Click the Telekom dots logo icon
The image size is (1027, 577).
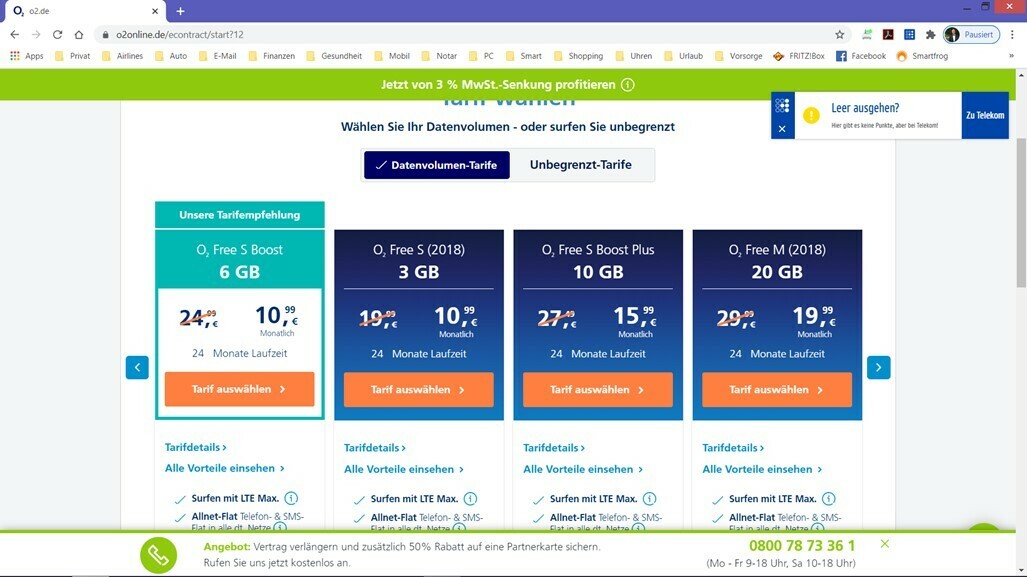click(782, 105)
